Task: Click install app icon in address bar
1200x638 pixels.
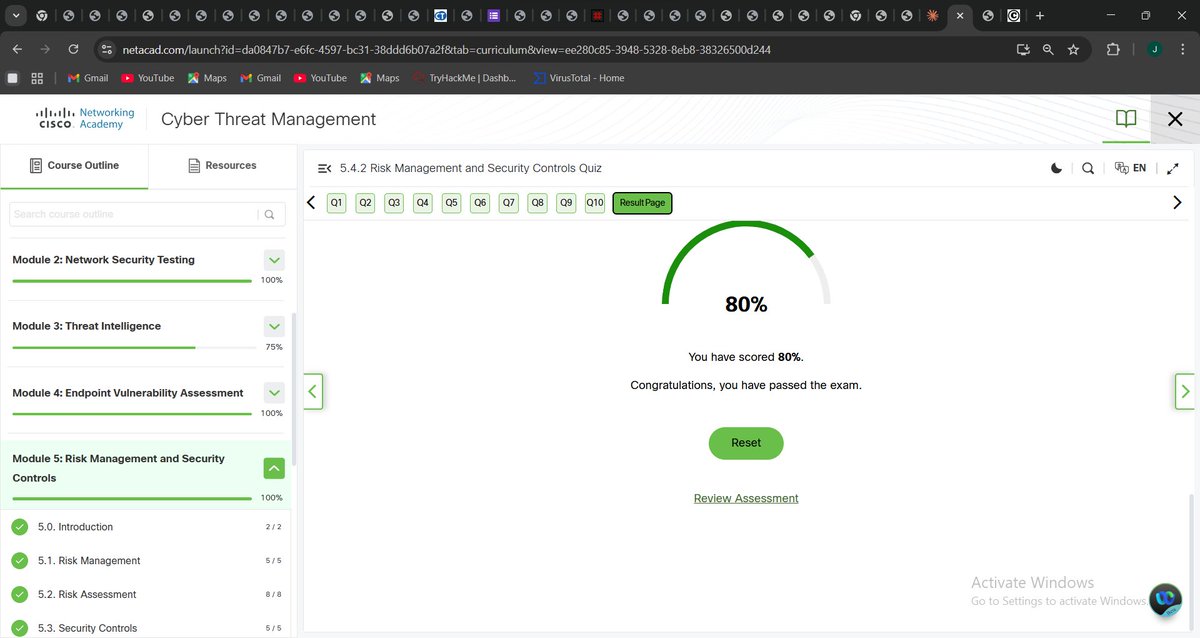Action: [1023, 49]
